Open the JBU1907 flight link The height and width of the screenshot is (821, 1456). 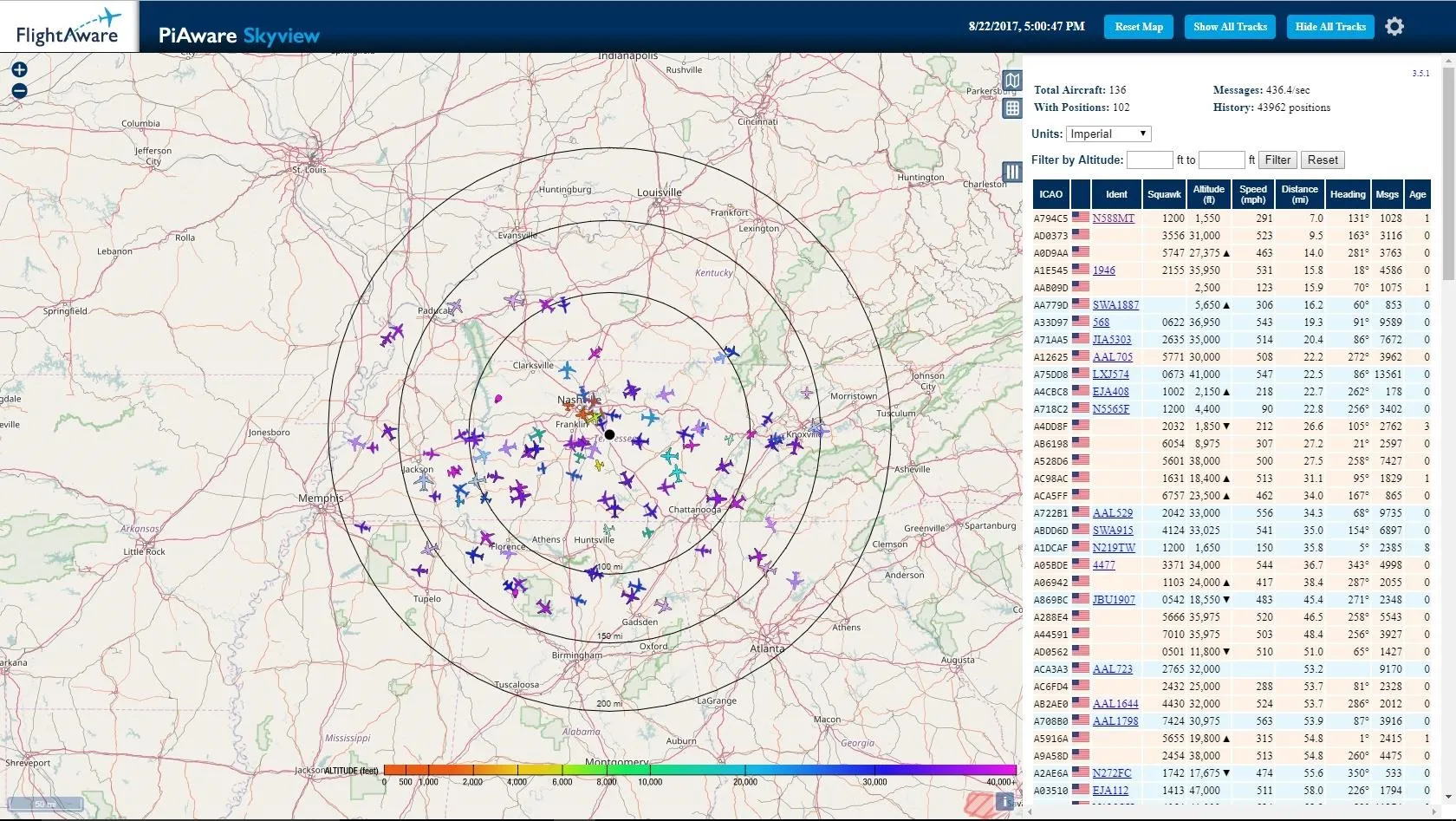click(x=1114, y=600)
